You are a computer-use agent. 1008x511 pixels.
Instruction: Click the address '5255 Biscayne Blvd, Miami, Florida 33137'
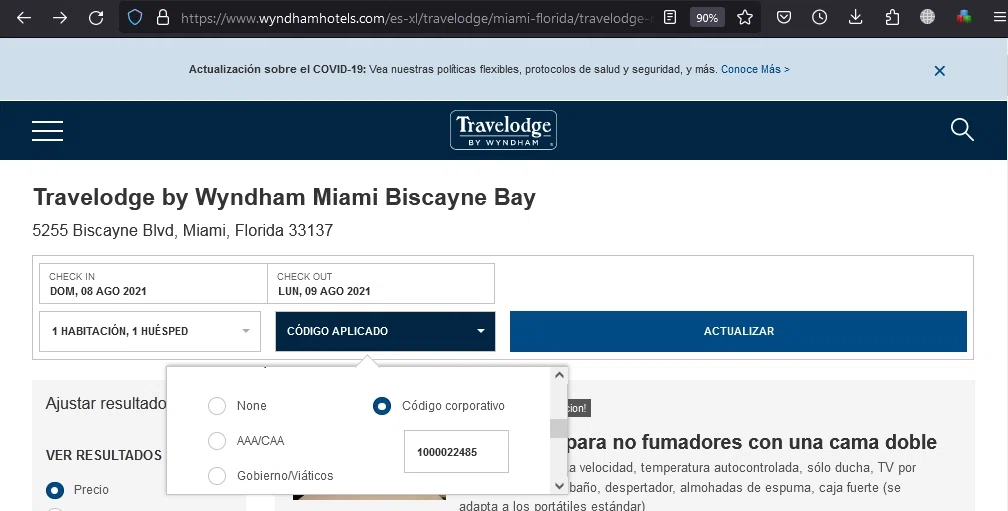coord(183,230)
